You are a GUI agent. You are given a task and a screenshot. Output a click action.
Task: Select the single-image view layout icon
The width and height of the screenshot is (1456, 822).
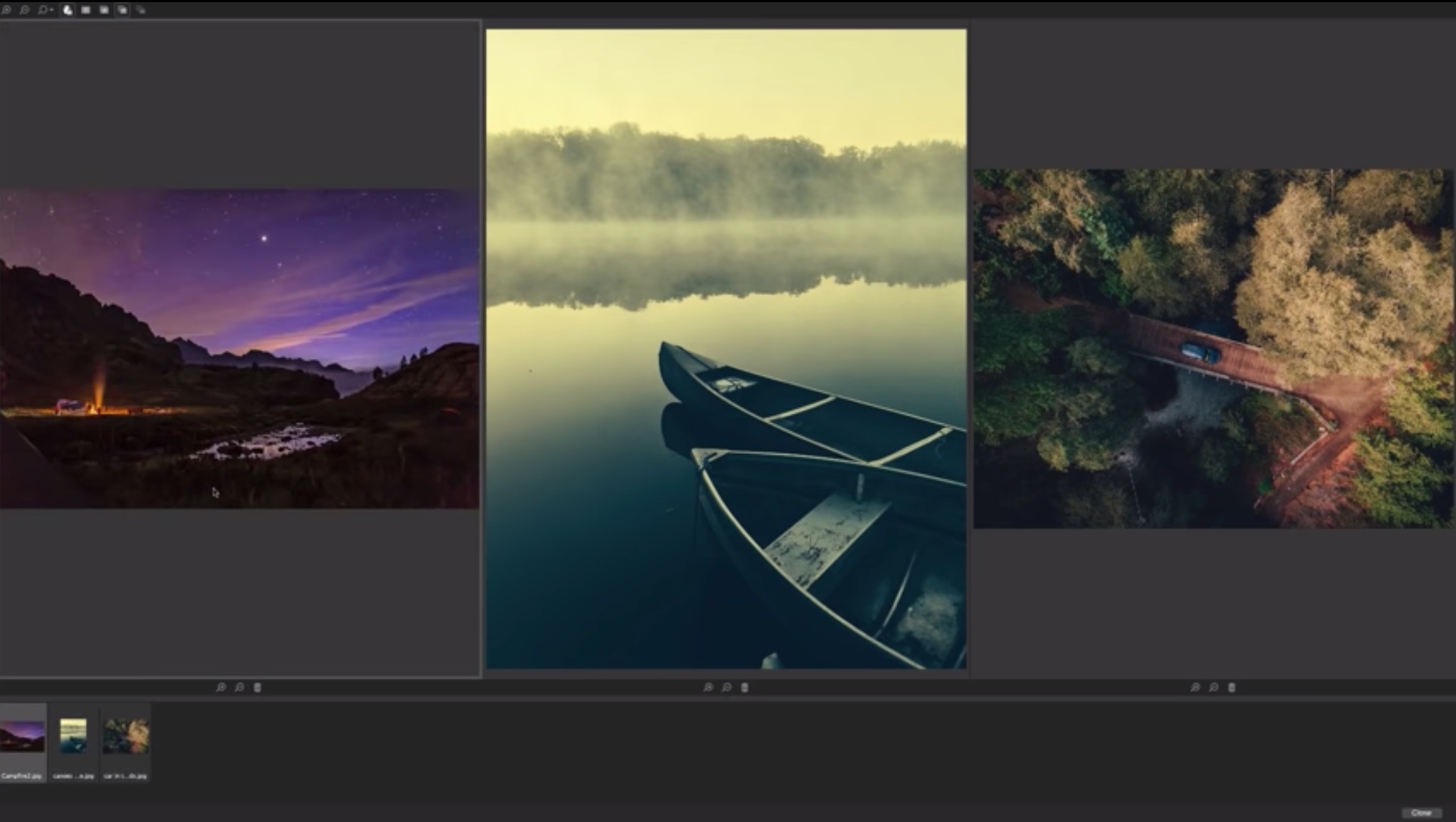click(x=85, y=10)
